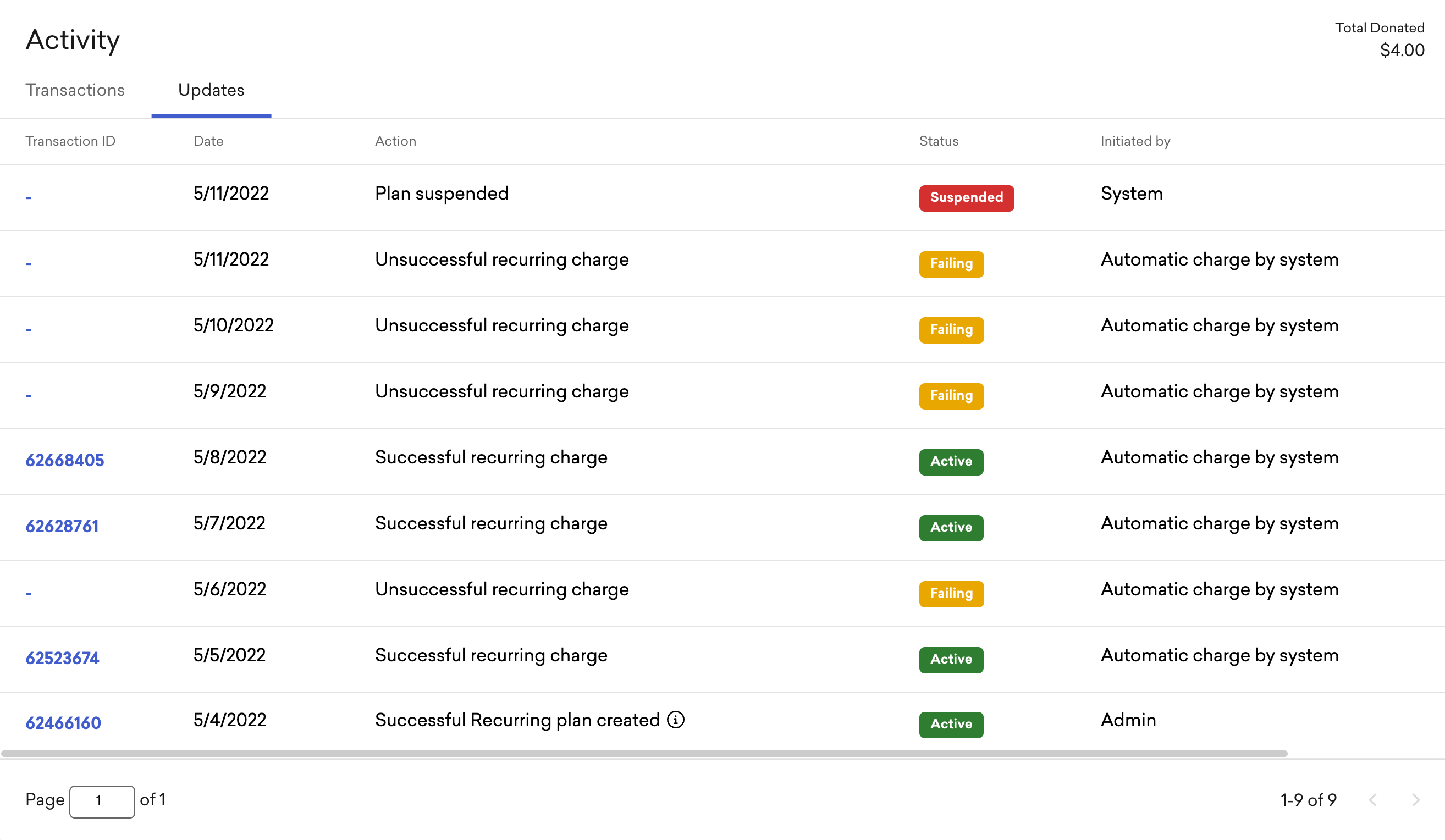Viewport: 1445px width, 840px height.
Task: Select the Updates tab
Action: 211,90
